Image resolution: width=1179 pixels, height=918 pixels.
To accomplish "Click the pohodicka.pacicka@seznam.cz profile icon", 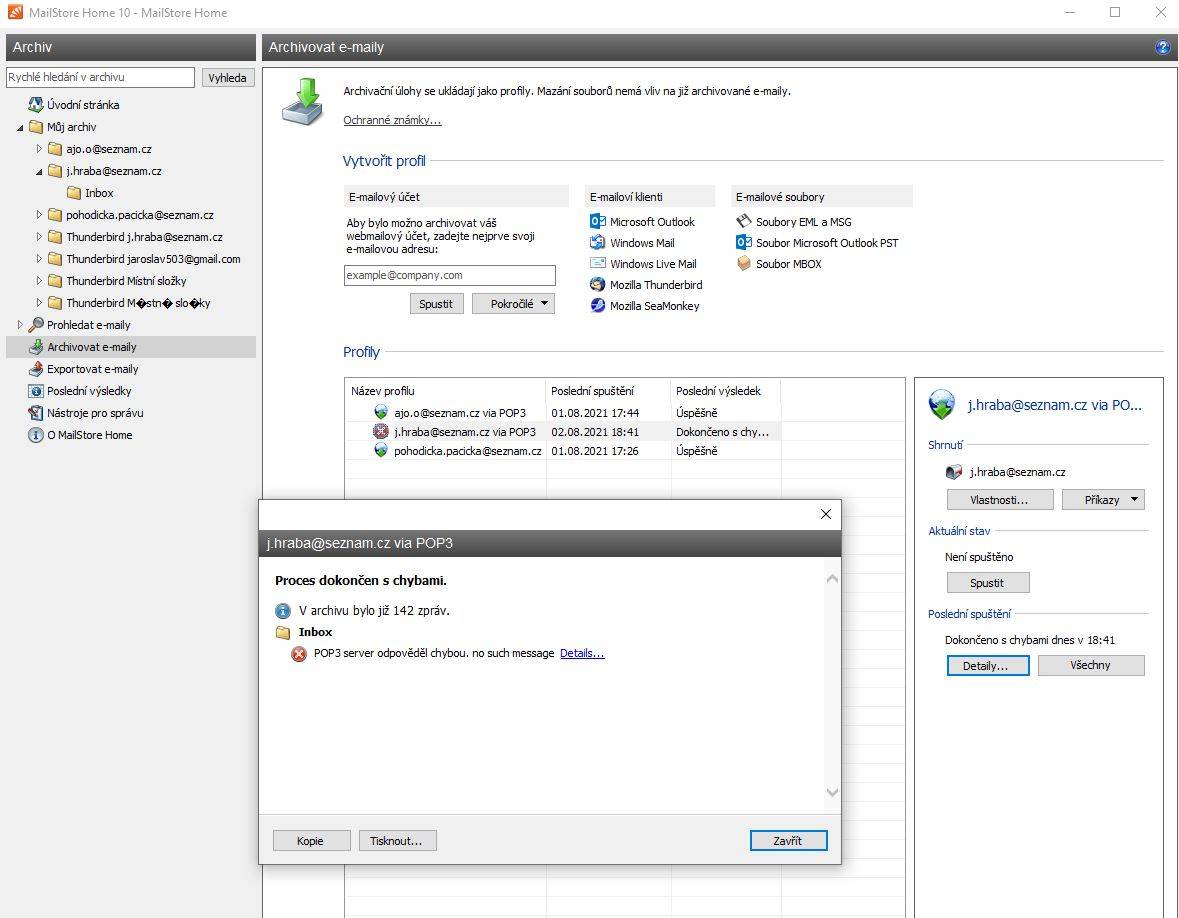I will pyautogui.click(x=381, y=450).
